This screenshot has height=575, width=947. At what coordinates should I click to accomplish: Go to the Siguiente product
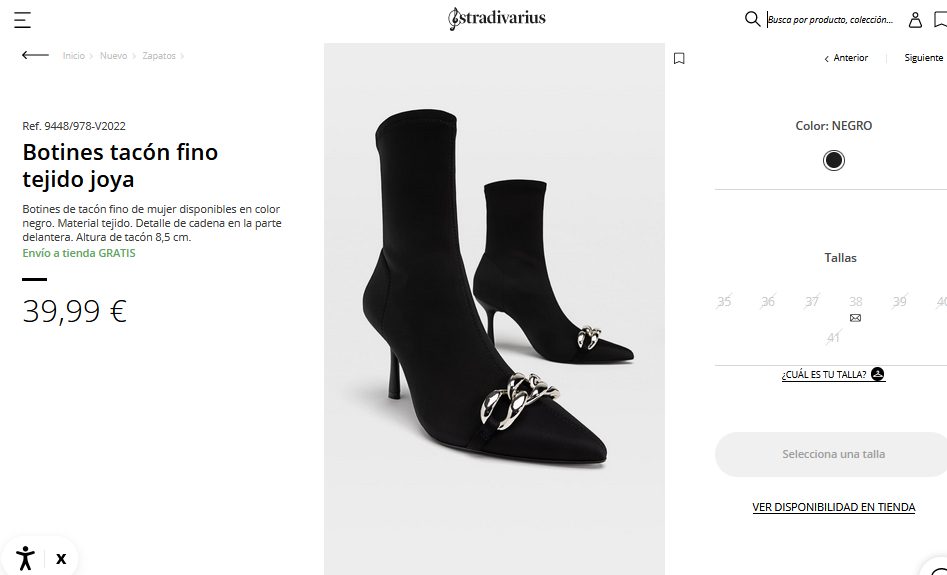pyautogui.click(x=923, y=58)
